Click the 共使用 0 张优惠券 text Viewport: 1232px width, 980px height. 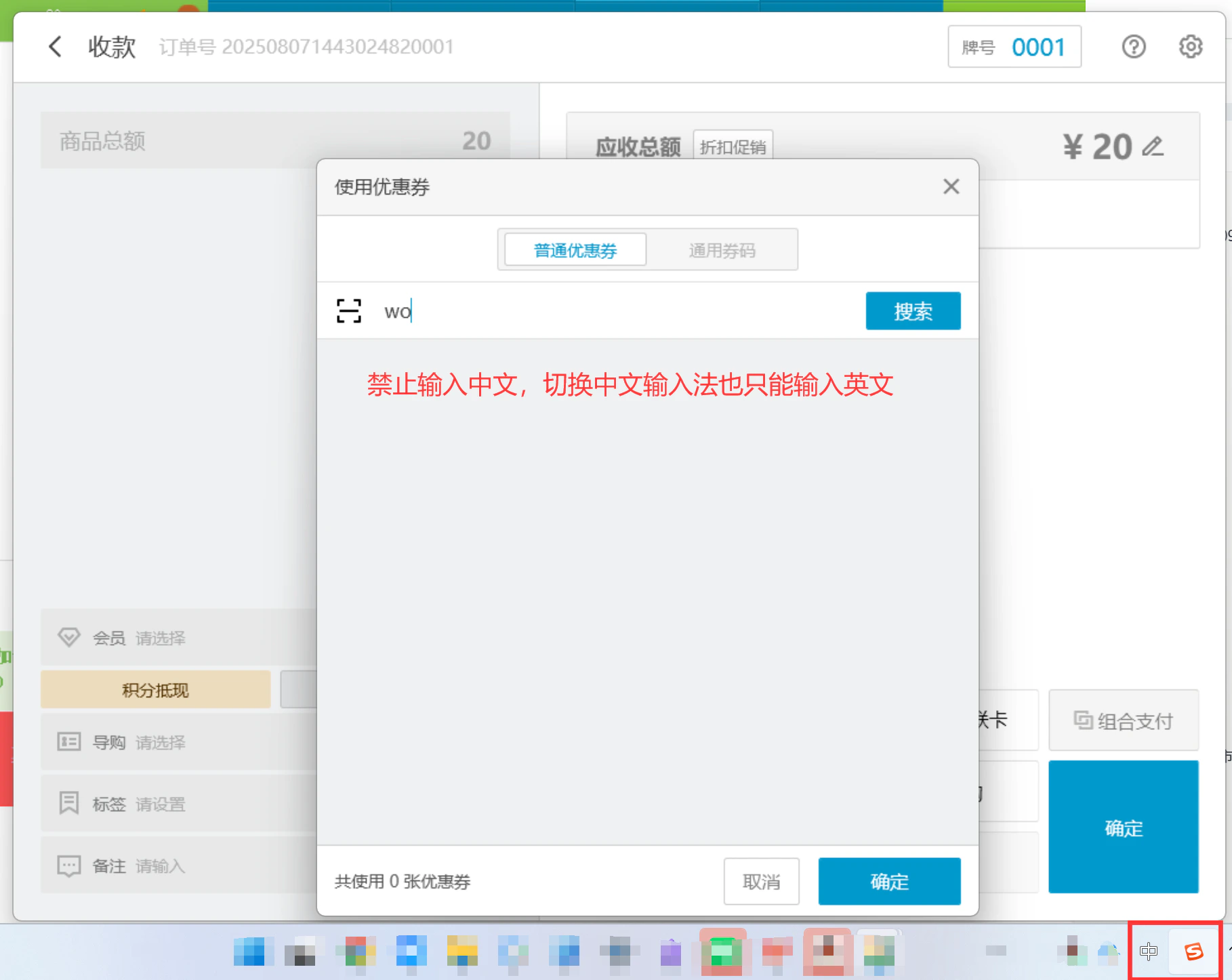tap(403, 881)
